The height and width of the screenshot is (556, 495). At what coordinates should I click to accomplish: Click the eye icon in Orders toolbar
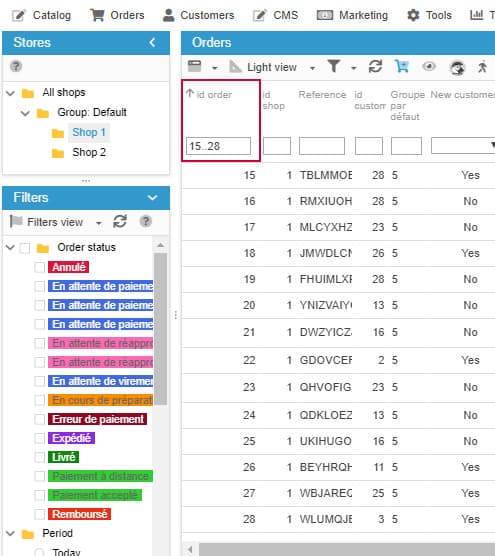point(429,66)
